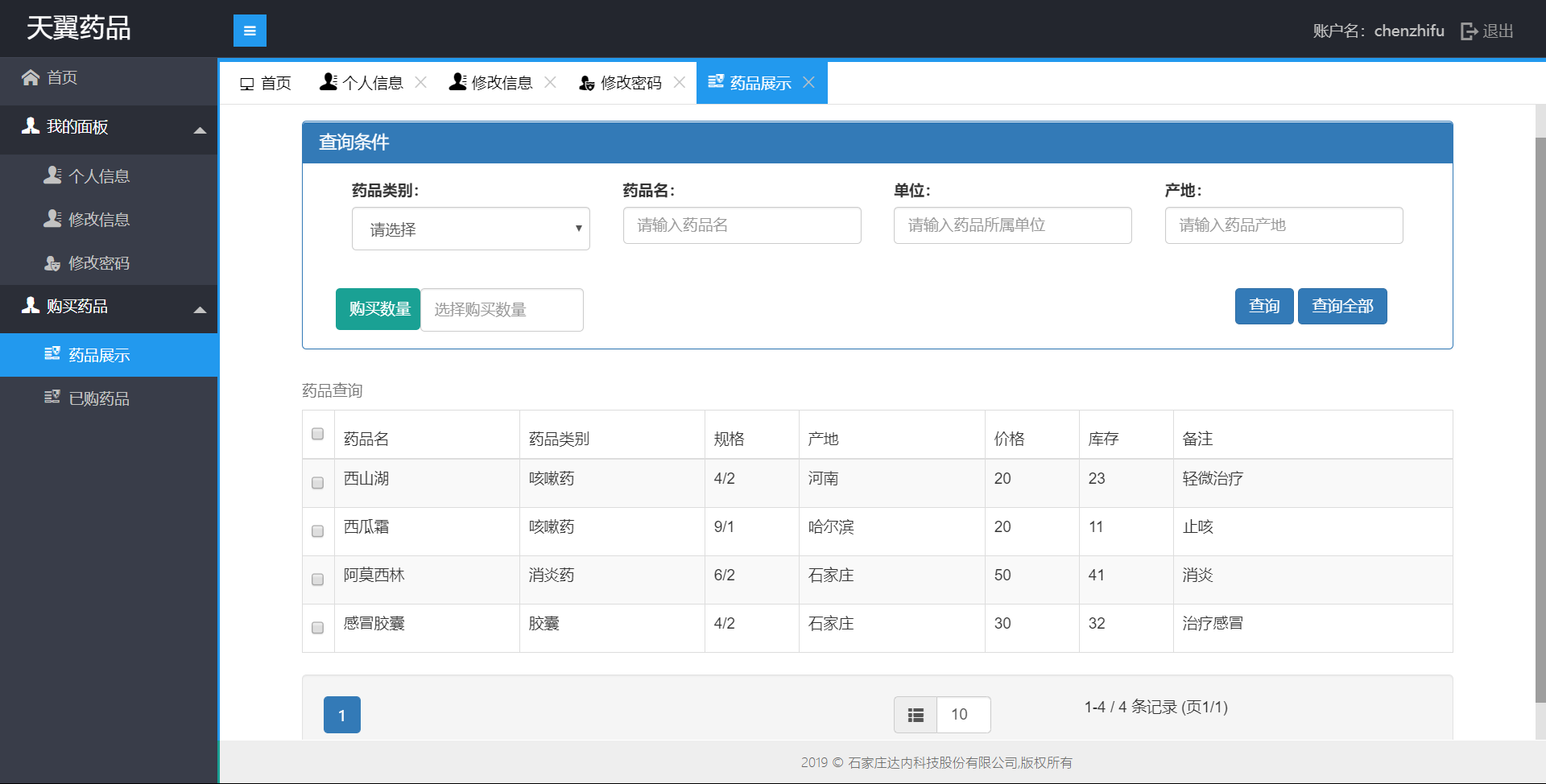Click the hamburger menu toggle icon
This screenshot has width=1546, height=784.
[250, 31]
